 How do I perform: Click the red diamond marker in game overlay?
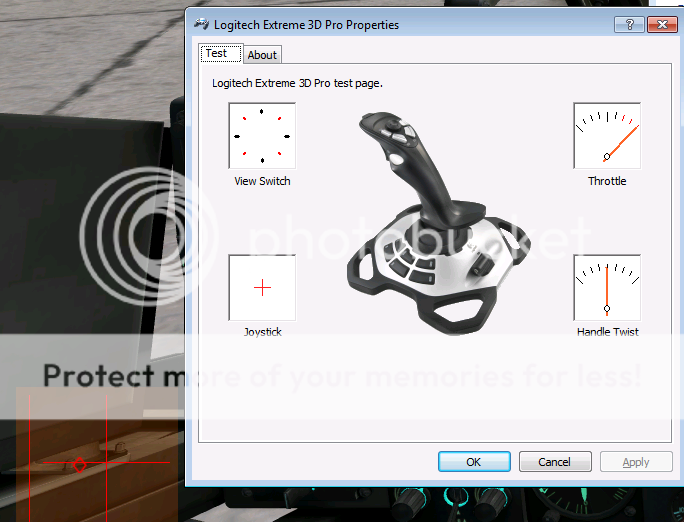[x=79, y=465]
